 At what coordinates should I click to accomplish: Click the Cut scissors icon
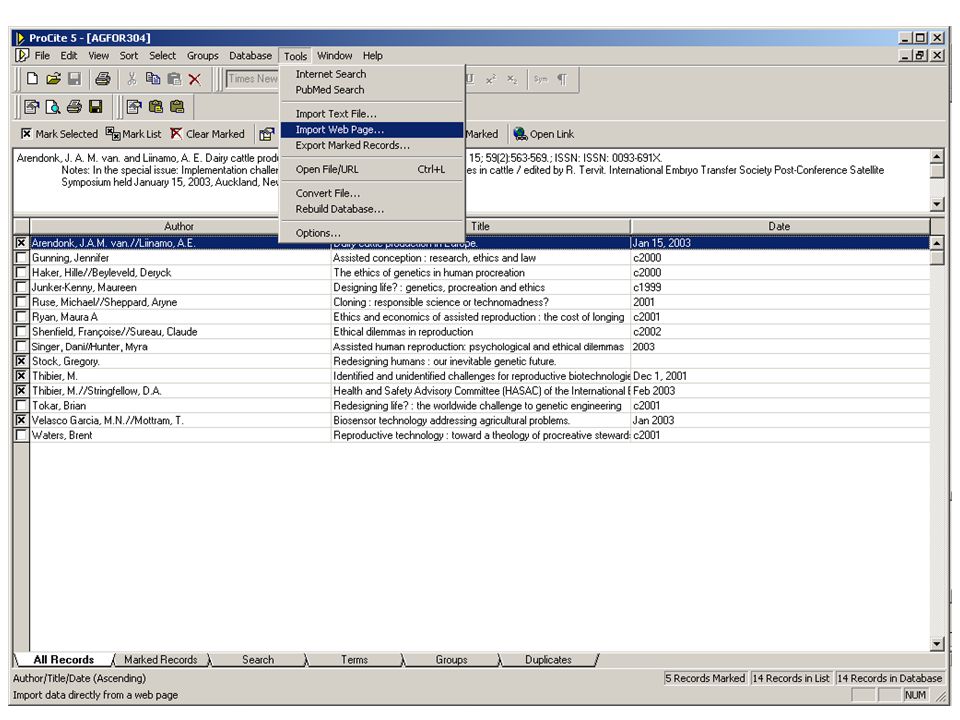click(x=132, y=79)
